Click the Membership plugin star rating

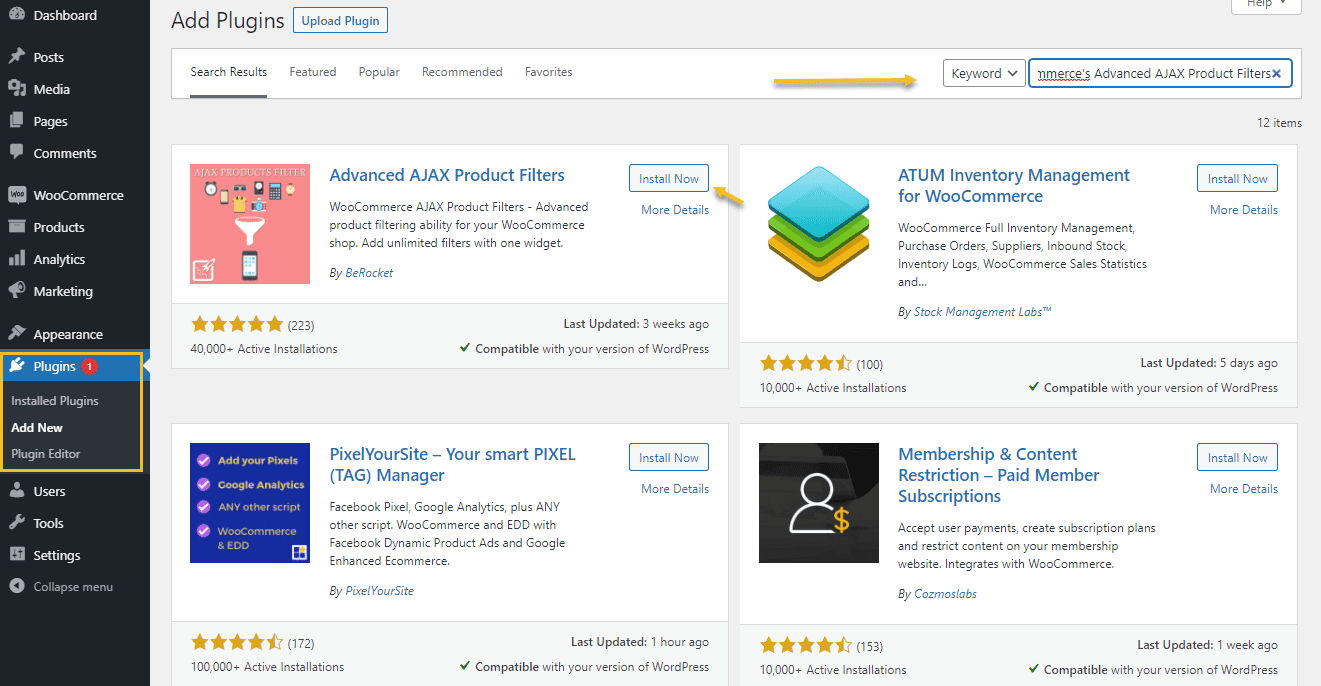pyautogui.click(x=806, y=645)
